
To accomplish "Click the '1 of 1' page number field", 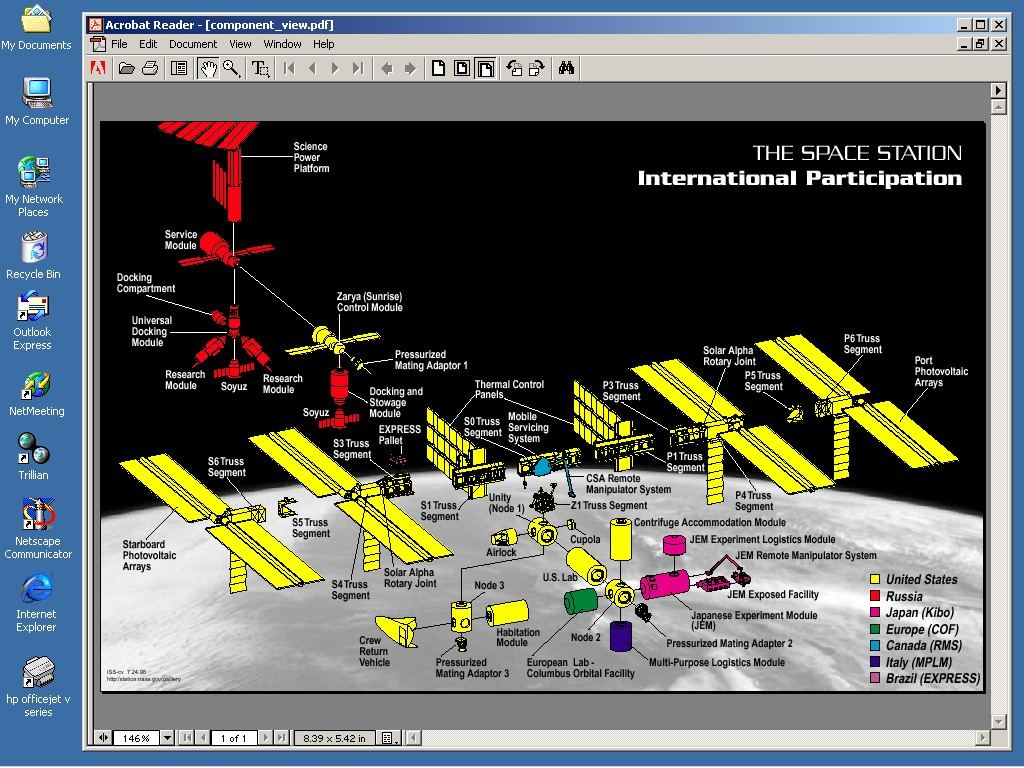I will click(234, 738).
